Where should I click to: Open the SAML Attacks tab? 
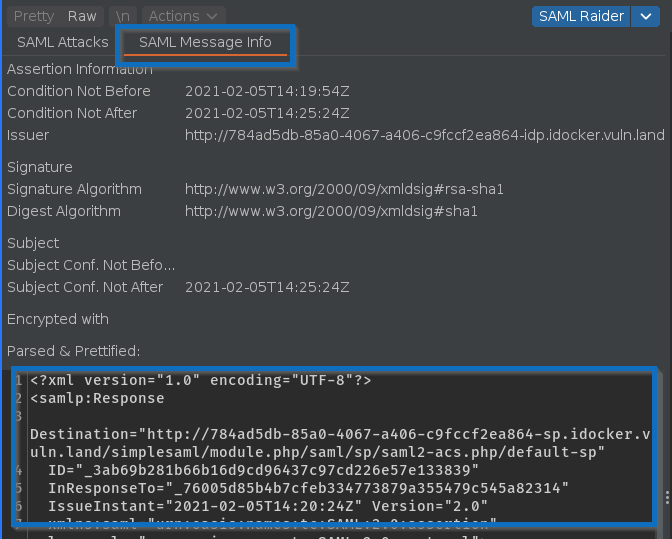(63, 42)
